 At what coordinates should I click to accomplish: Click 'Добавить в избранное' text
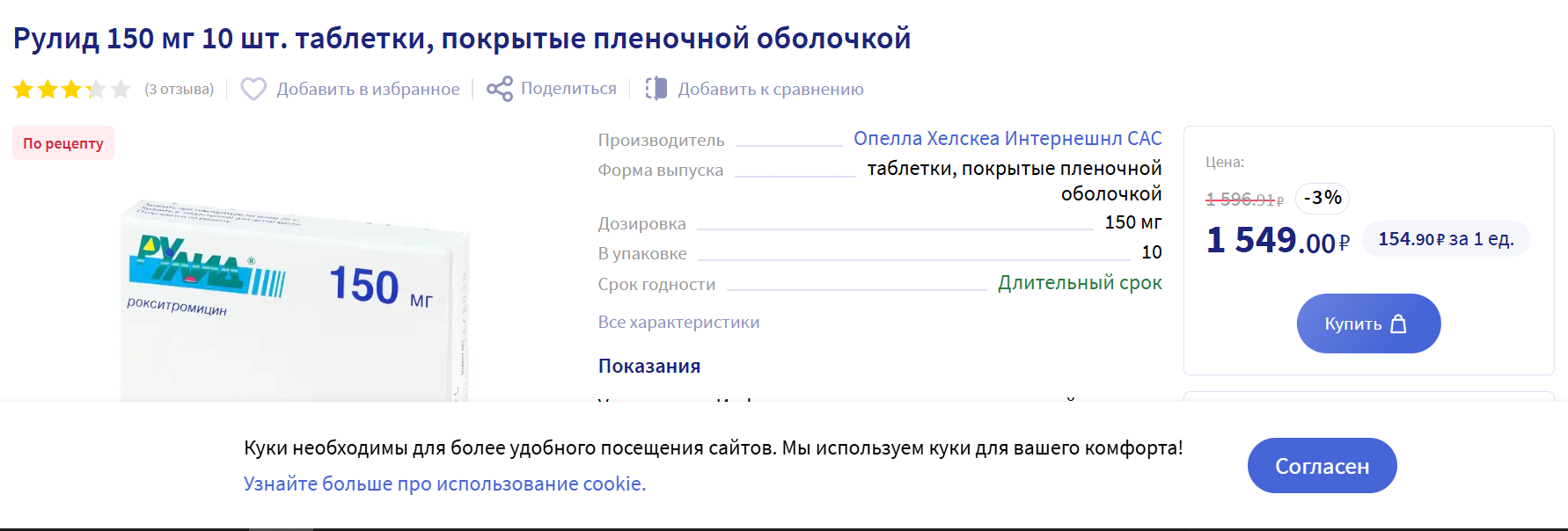368,89
